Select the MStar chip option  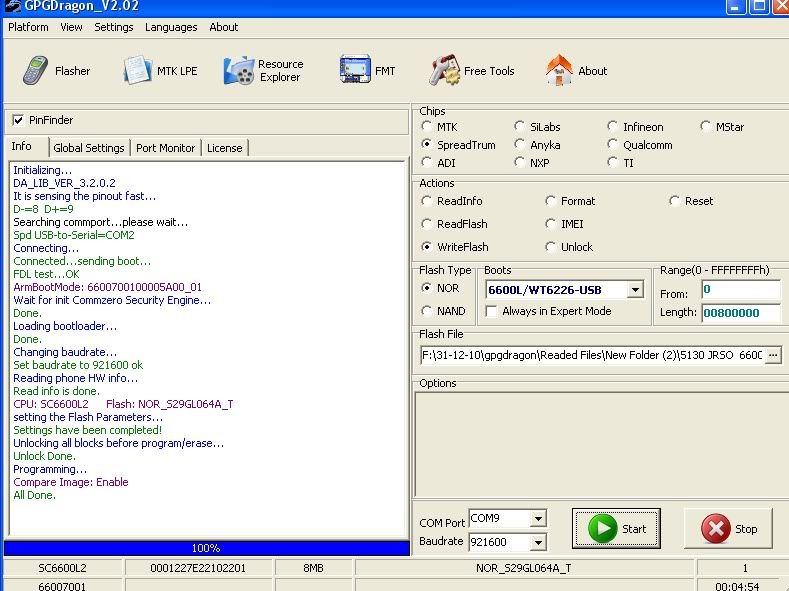tap(705, 126)
